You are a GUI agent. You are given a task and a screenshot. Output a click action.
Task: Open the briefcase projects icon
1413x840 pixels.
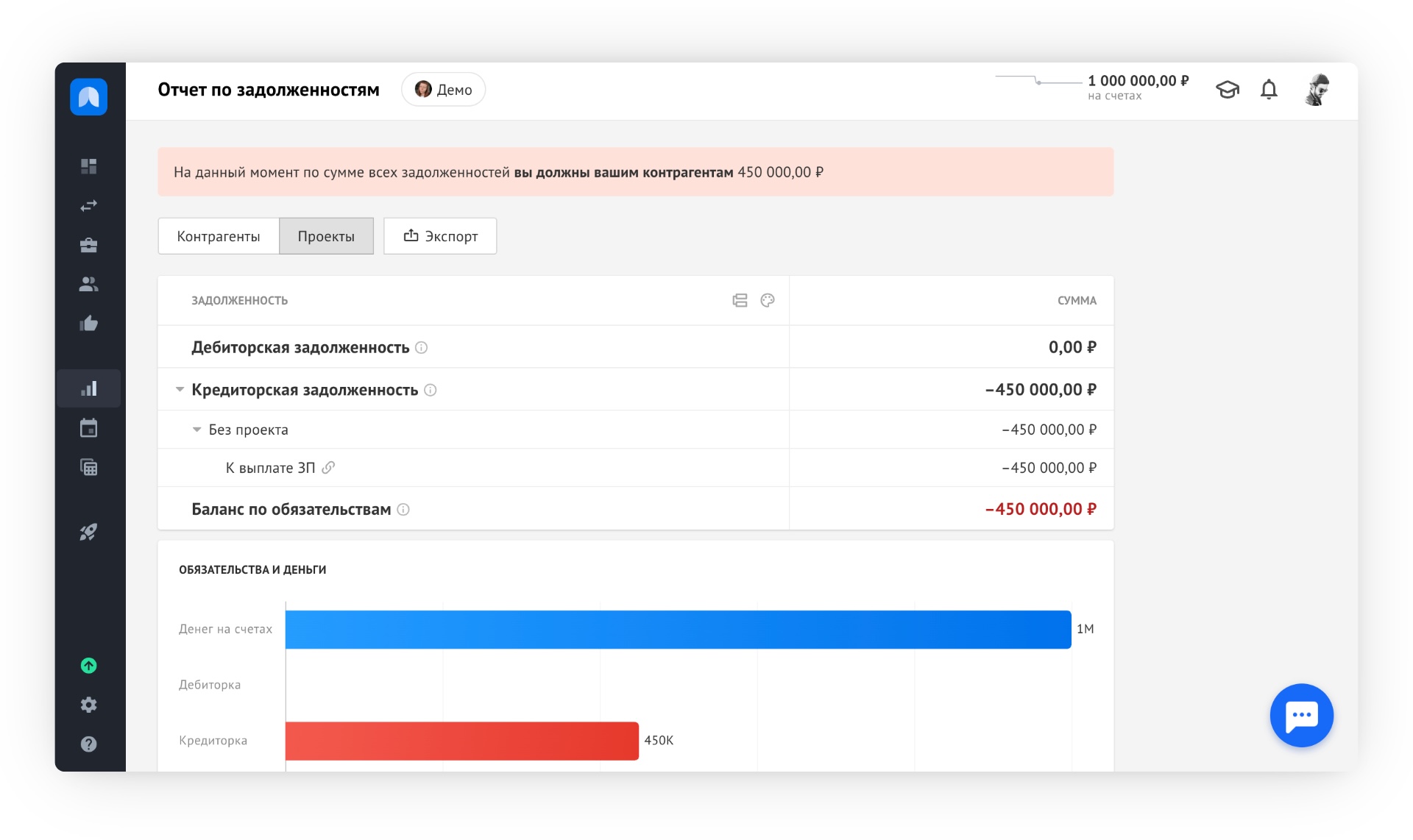click(x=88, y=245)
